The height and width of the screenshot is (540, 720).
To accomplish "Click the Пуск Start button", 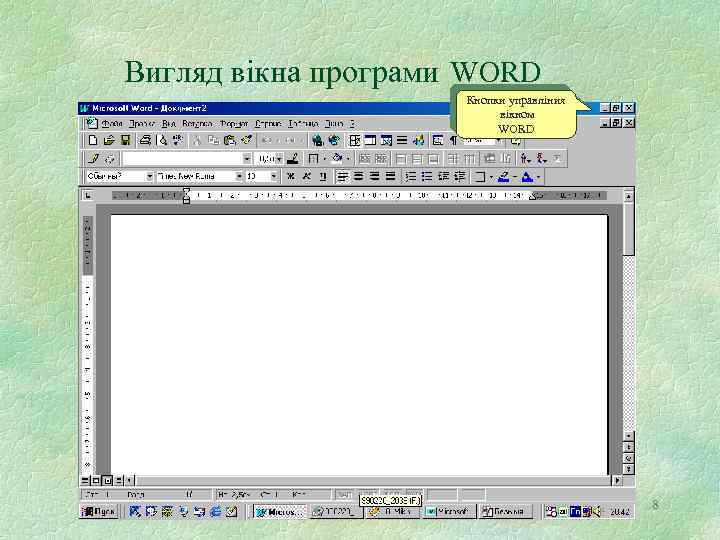I will (x=99, y=511).
